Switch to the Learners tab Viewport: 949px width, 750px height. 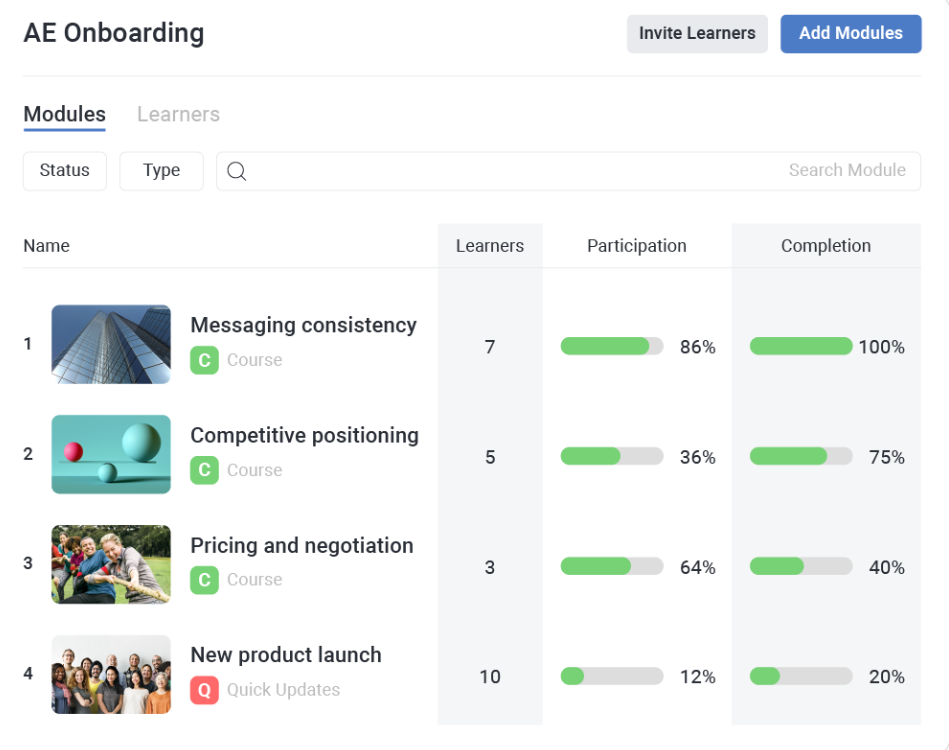178,114
